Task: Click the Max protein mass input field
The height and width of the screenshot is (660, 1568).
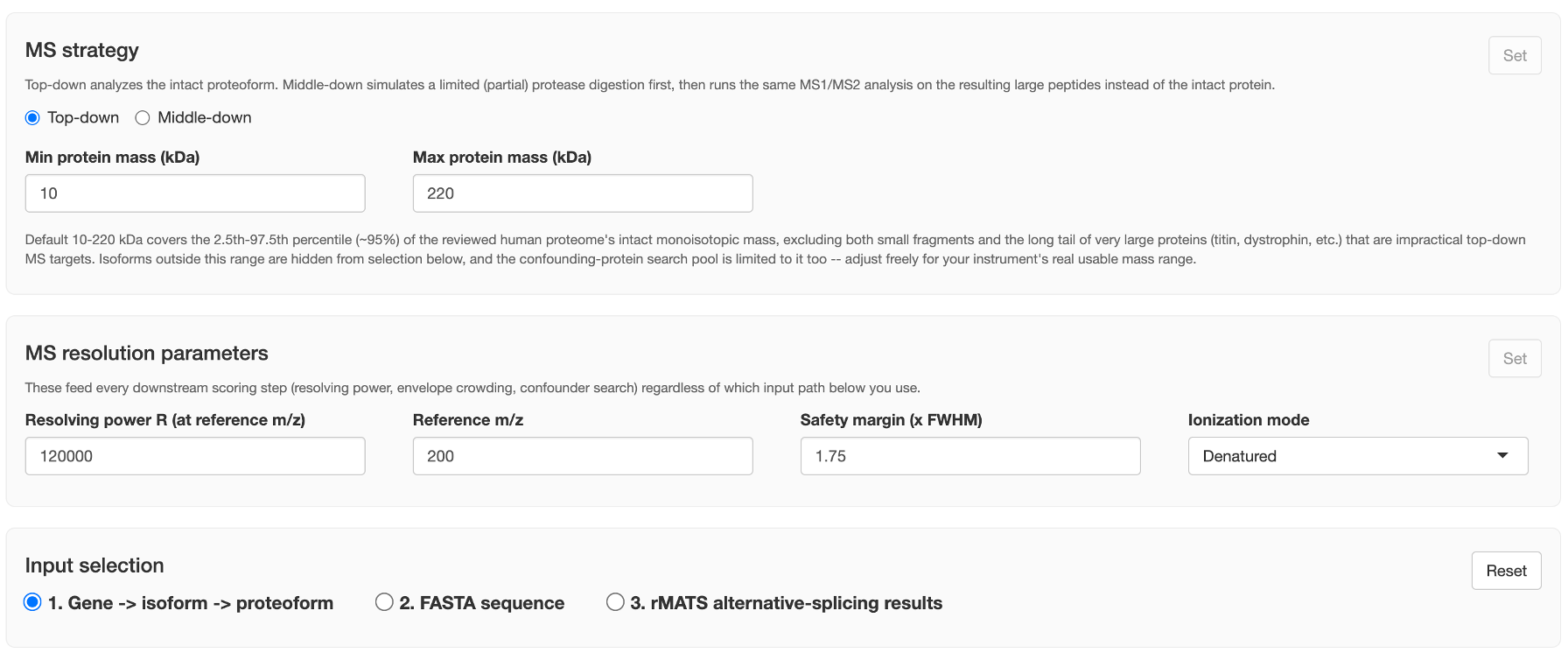Action: click(583, 193)
